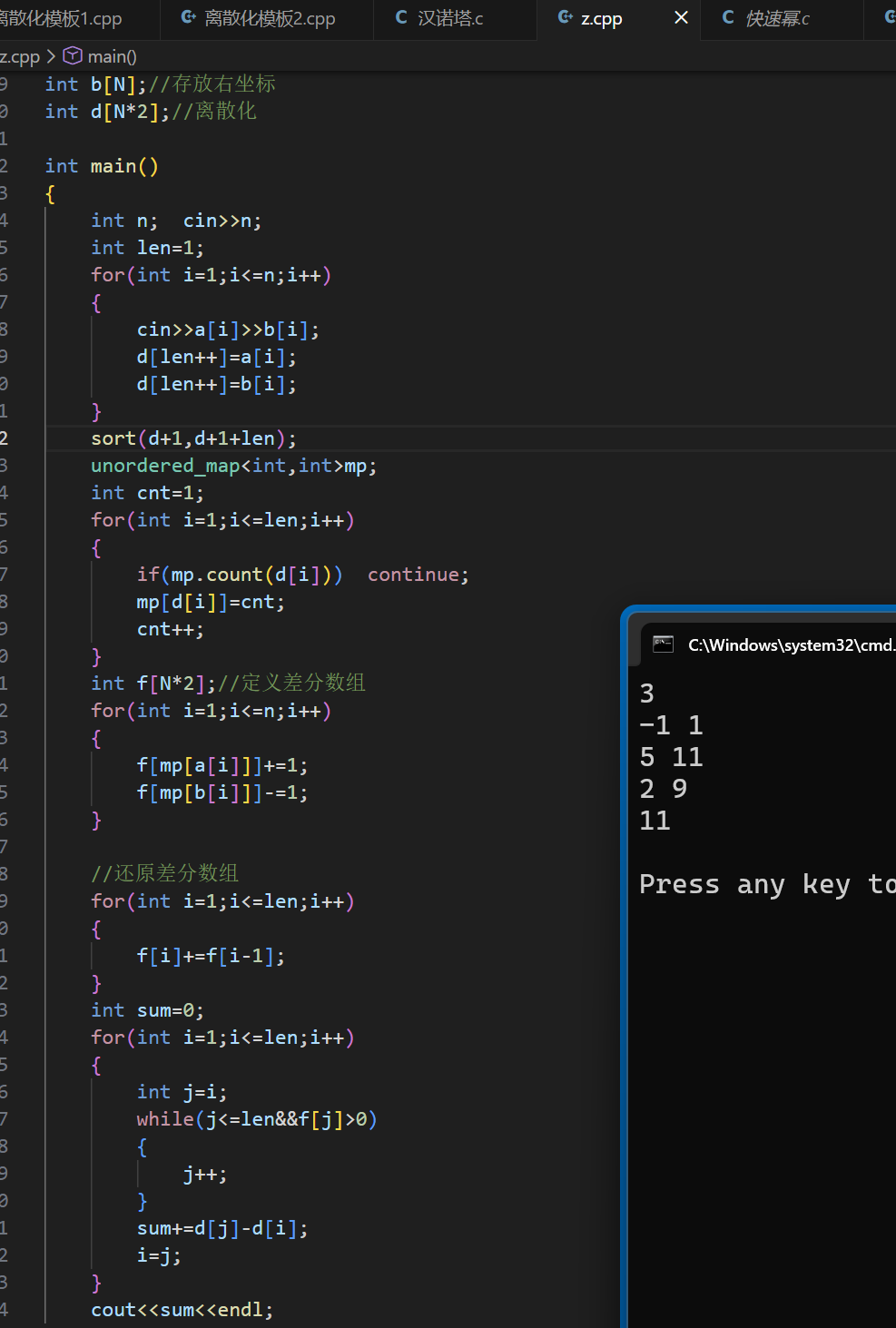
Task: Click the cube symbol icon in breadcrumb
Action: tap(73, 56)
